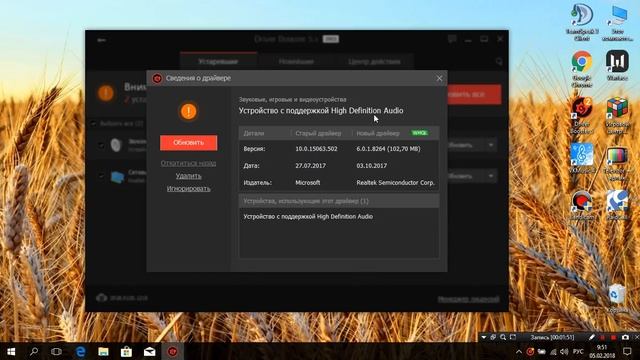This screenshot has height=360, width=640.
Task: Open Task View from the taskbar
Action: 56,351
